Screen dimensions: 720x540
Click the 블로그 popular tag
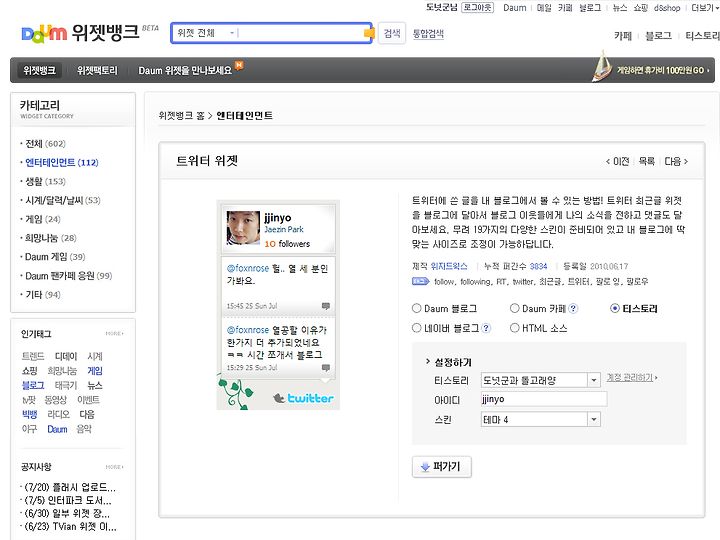(33, 385)
